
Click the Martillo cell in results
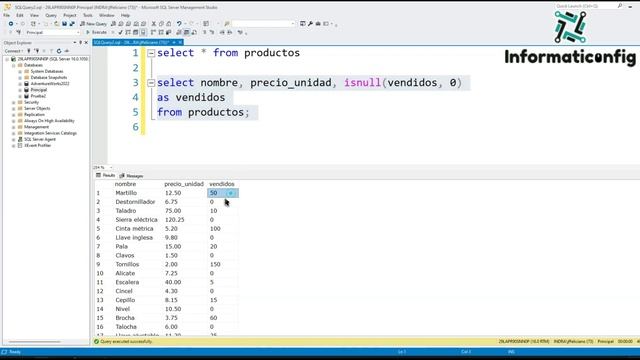pyautogui.click(x=126, y=193)
